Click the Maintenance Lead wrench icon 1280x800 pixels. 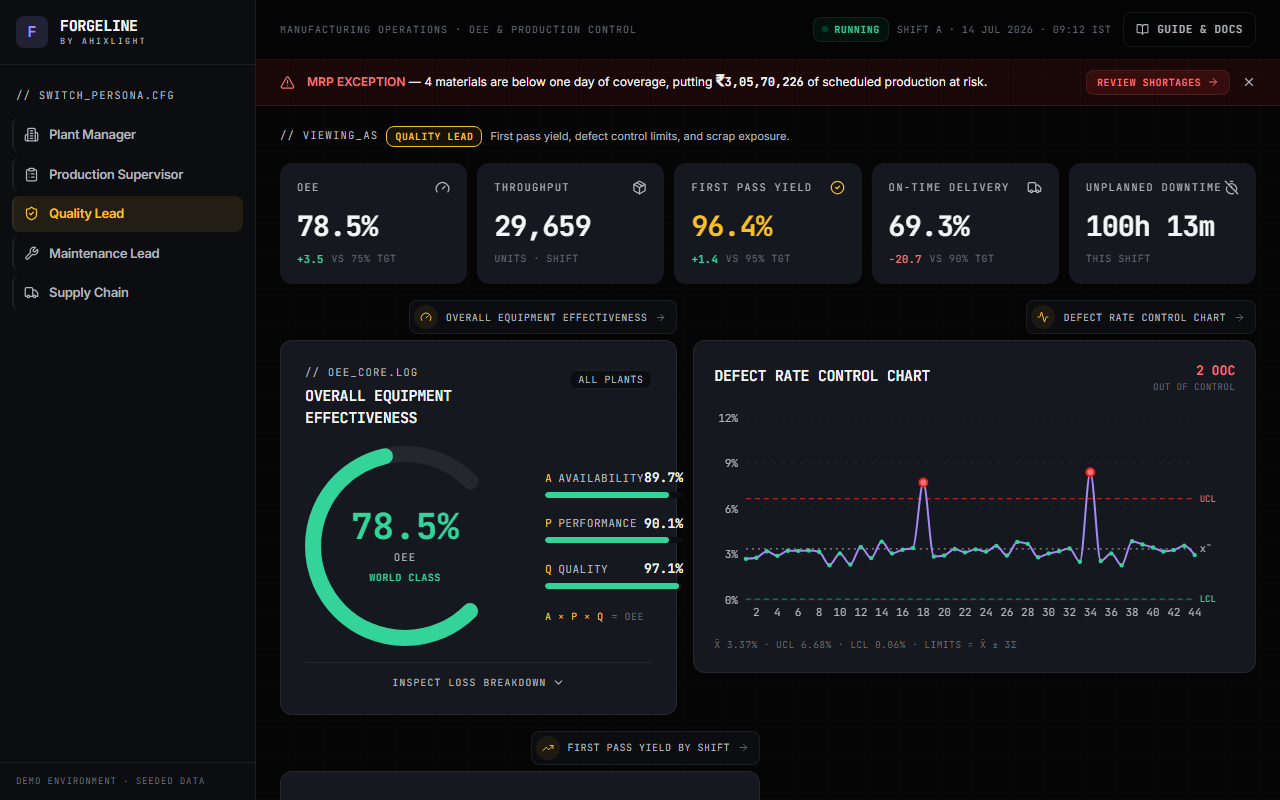(31, 253)
